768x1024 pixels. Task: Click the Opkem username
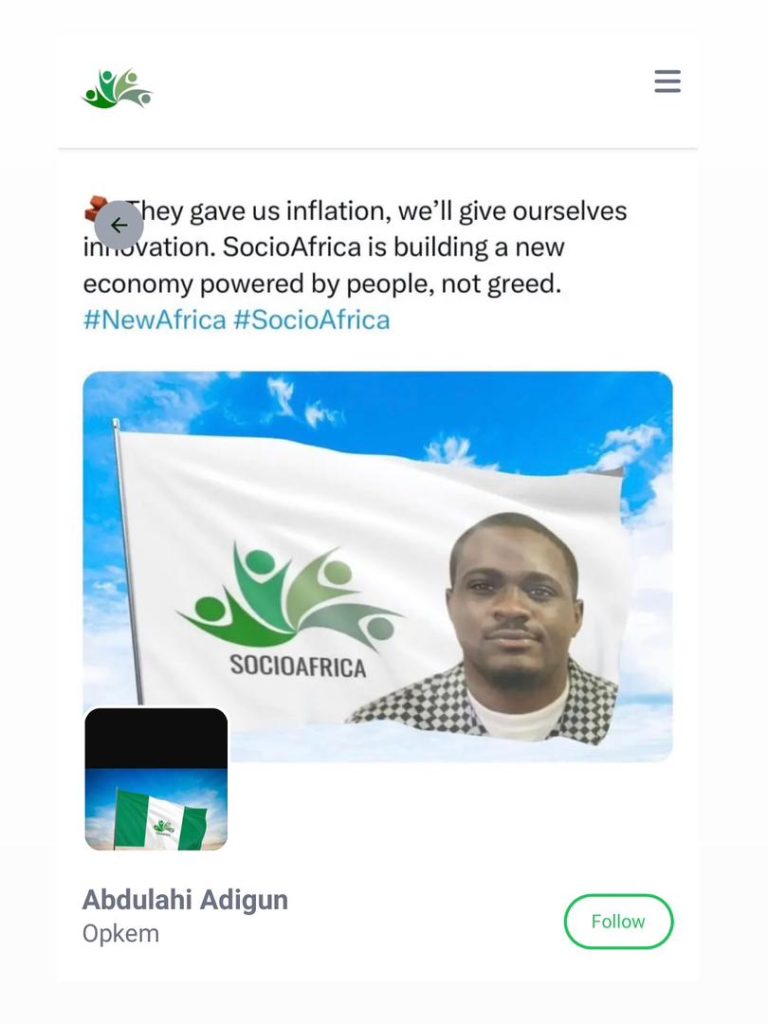(x=121, y=933)
